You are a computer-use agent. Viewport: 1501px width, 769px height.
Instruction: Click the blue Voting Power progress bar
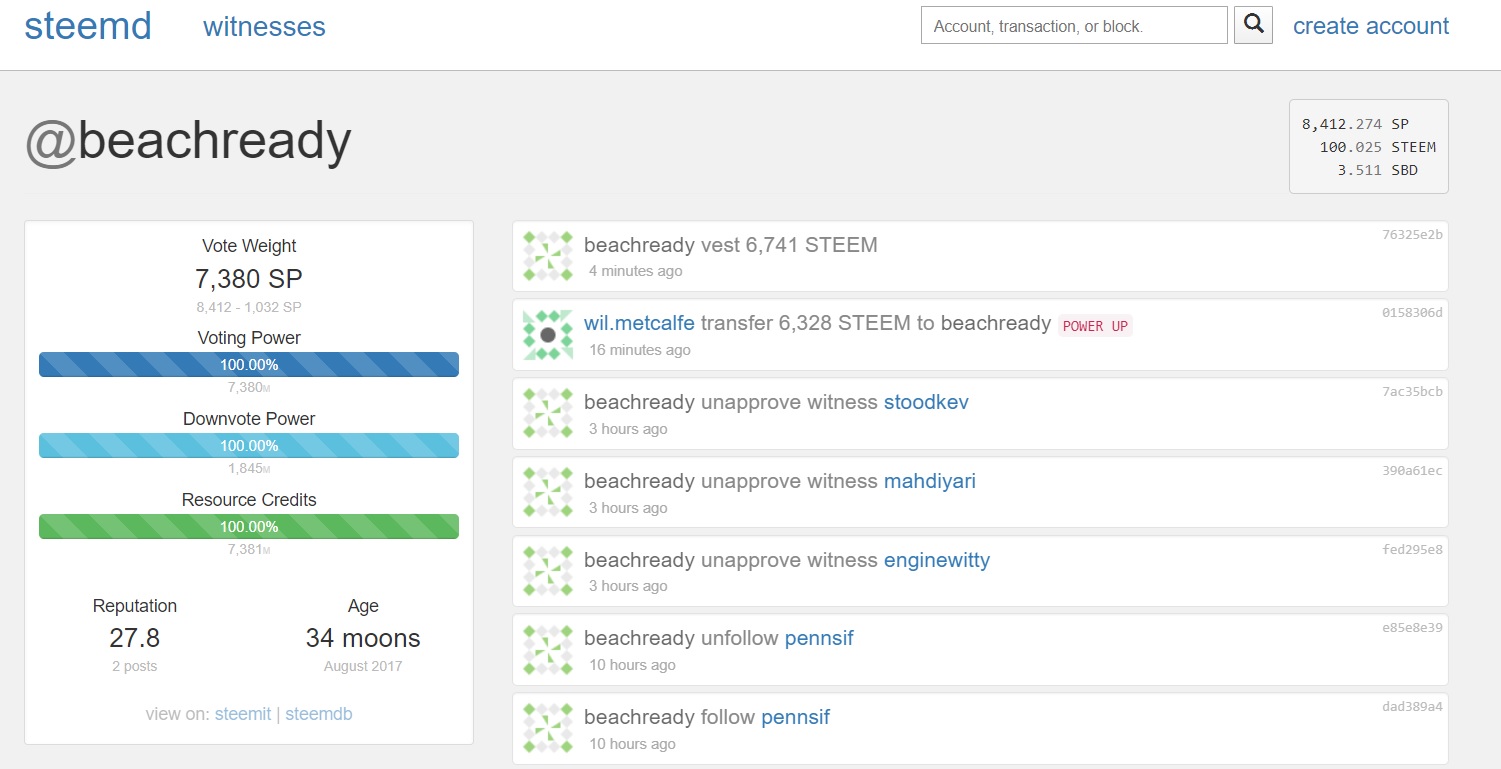click(x=249, y=365)
